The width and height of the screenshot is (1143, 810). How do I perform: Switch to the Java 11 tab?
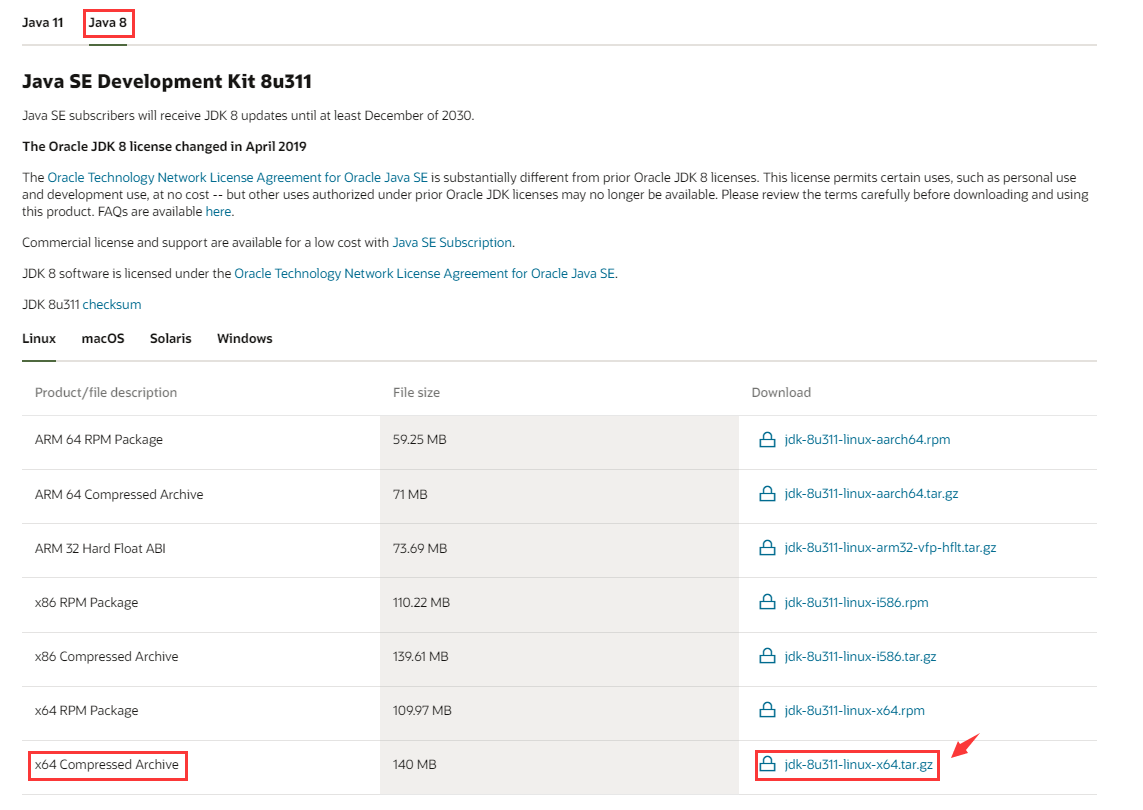[x=42, y=23]
